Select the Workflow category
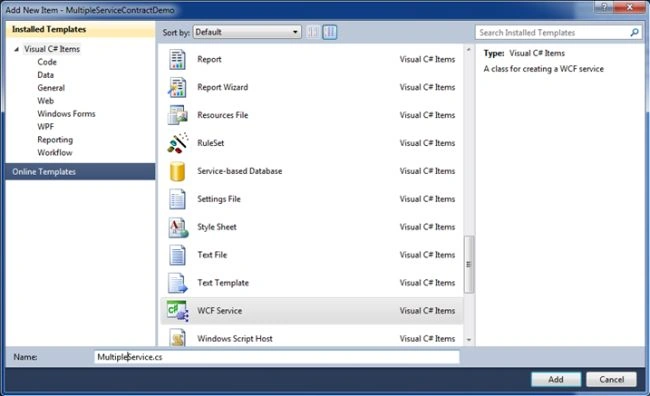This screenshot has width=650, height=396. click(55, 153)
